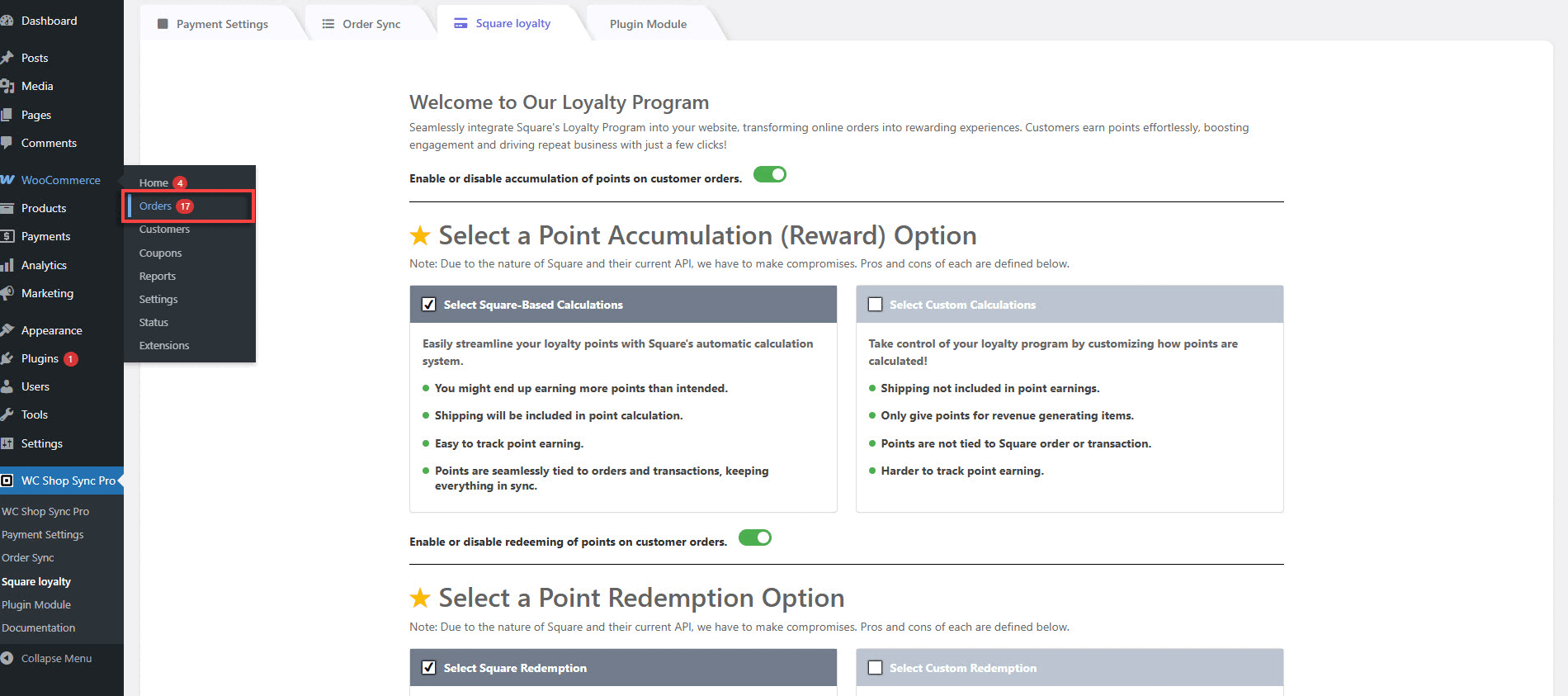Image resolution: width=1568 pixels, height=696 pixels.
Task: Open Orders in WooCommerce submenu
Action: (155, 206)
